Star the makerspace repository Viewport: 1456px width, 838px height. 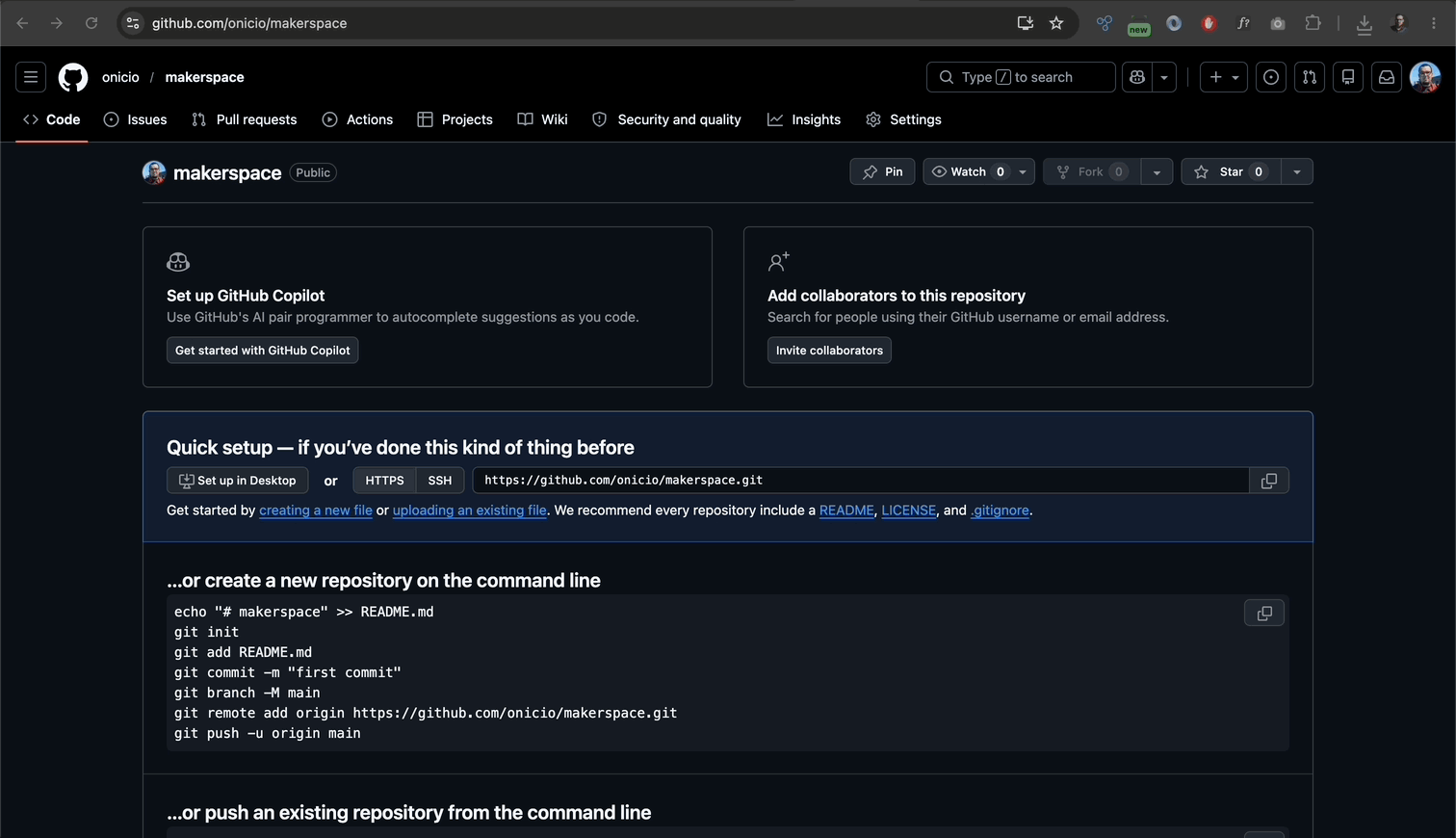(1231, 171)
